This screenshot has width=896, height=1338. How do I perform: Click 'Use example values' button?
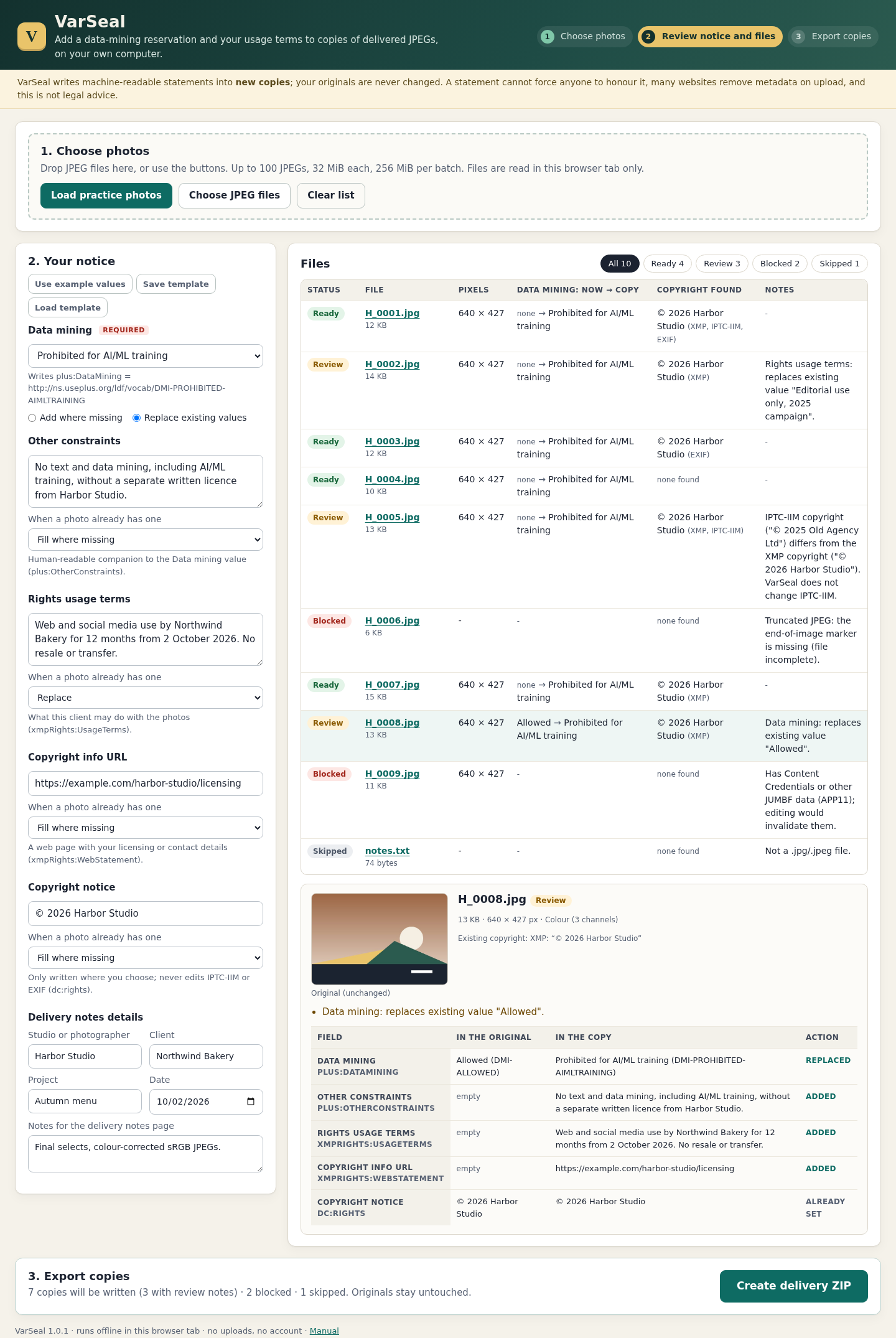80,284
